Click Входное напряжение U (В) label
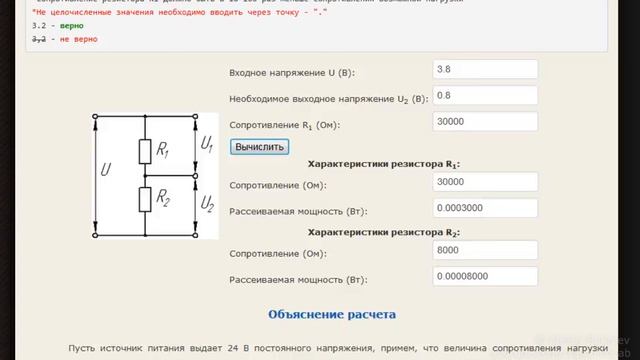 292,73
